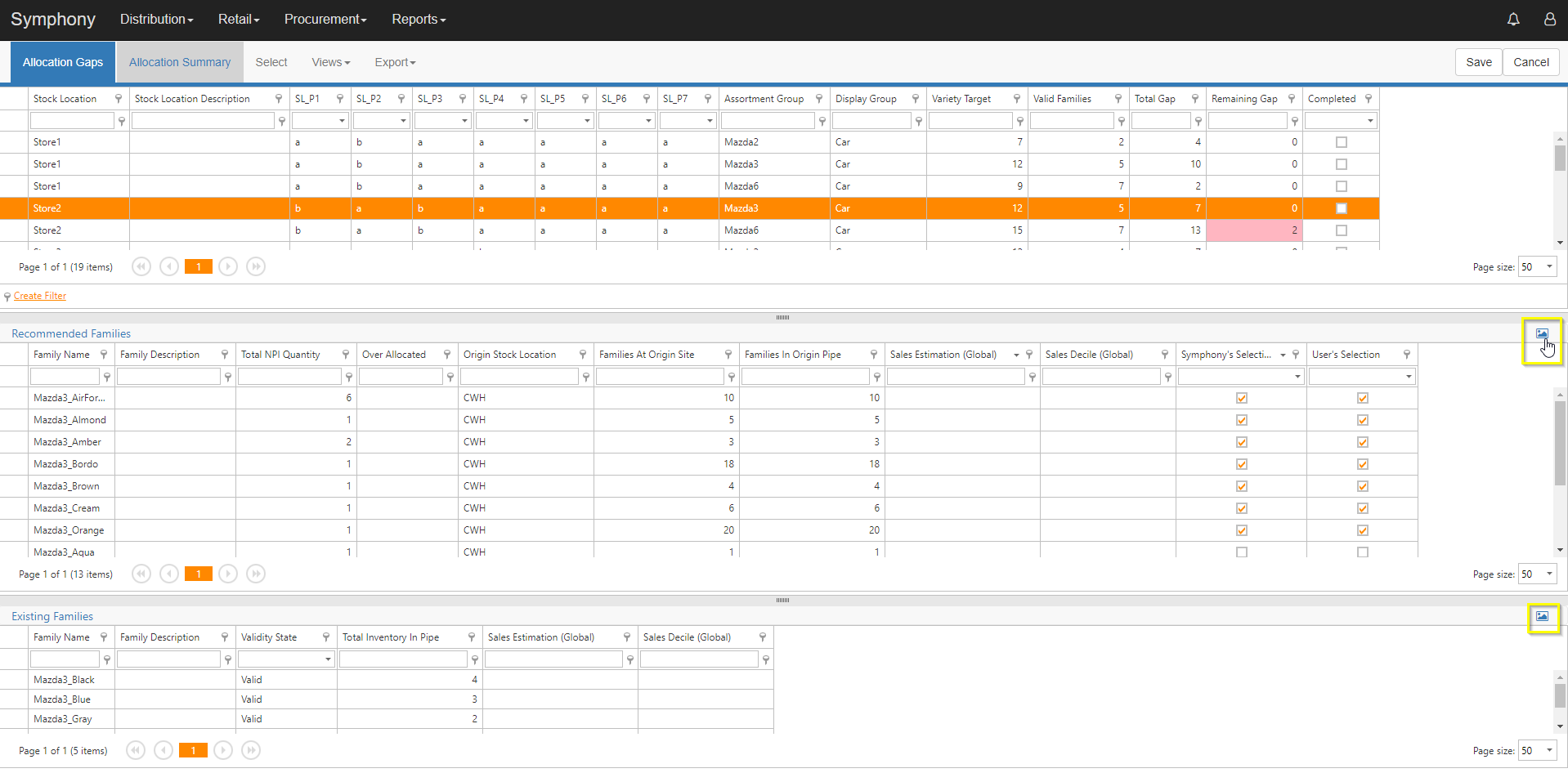The image size is (1568, 773).
Task: Click the filter icon on Stock Location column
Action: [119, 98]
